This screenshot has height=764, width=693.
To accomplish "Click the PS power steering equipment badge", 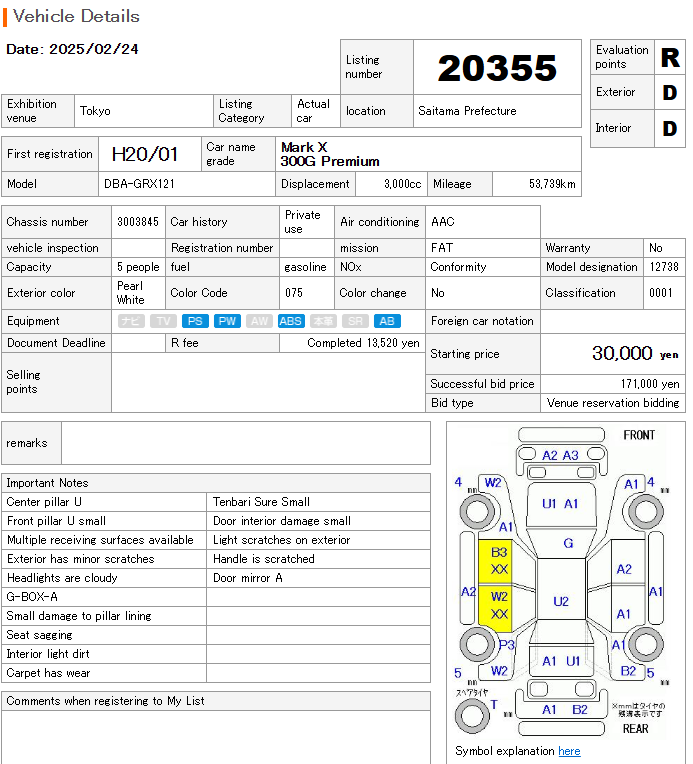I will tap(195, 321).
